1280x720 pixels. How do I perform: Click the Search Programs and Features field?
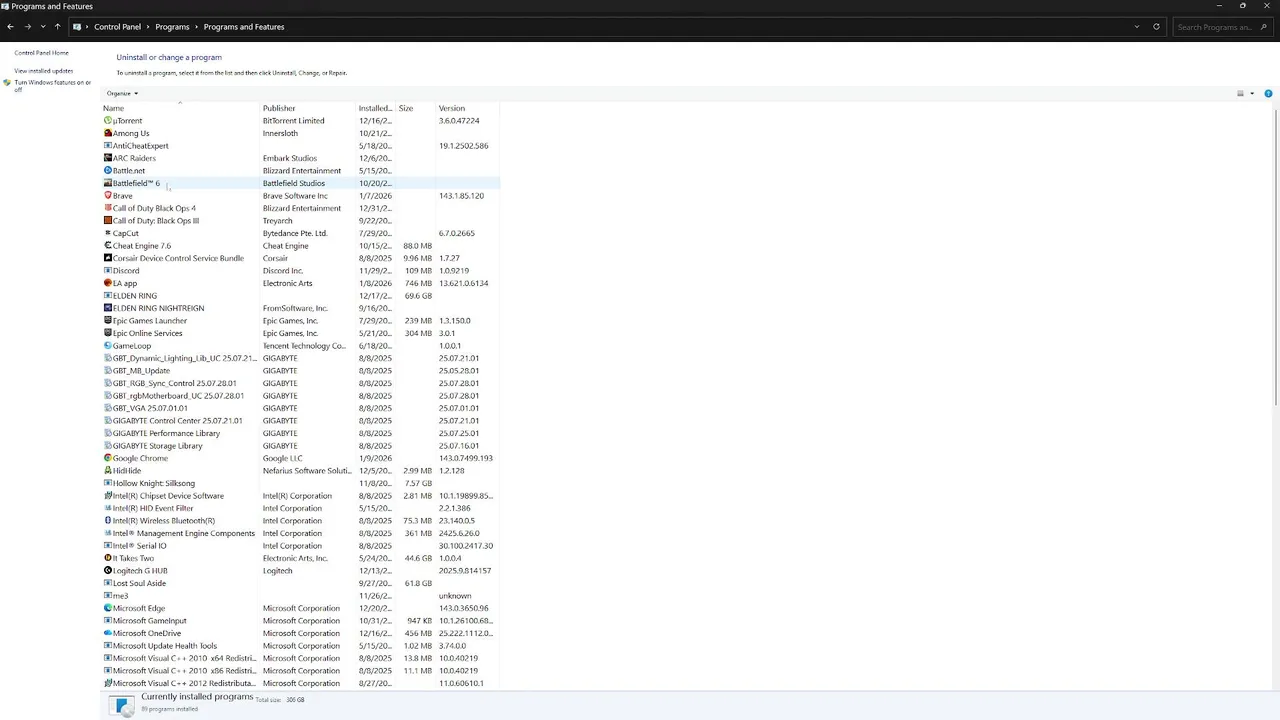point(1222,27)
